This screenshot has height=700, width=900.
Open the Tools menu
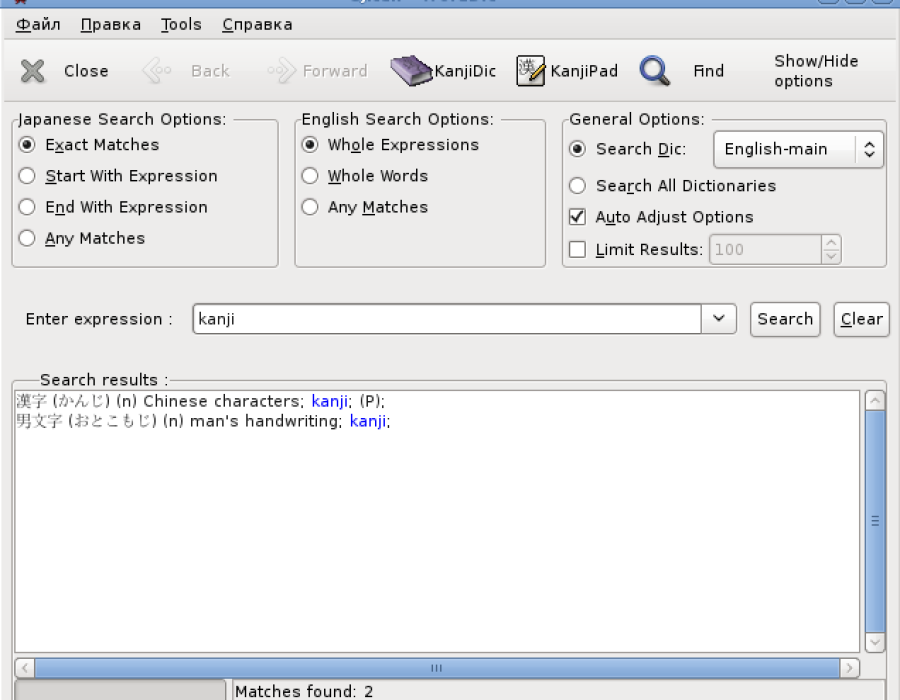[181, 25]
